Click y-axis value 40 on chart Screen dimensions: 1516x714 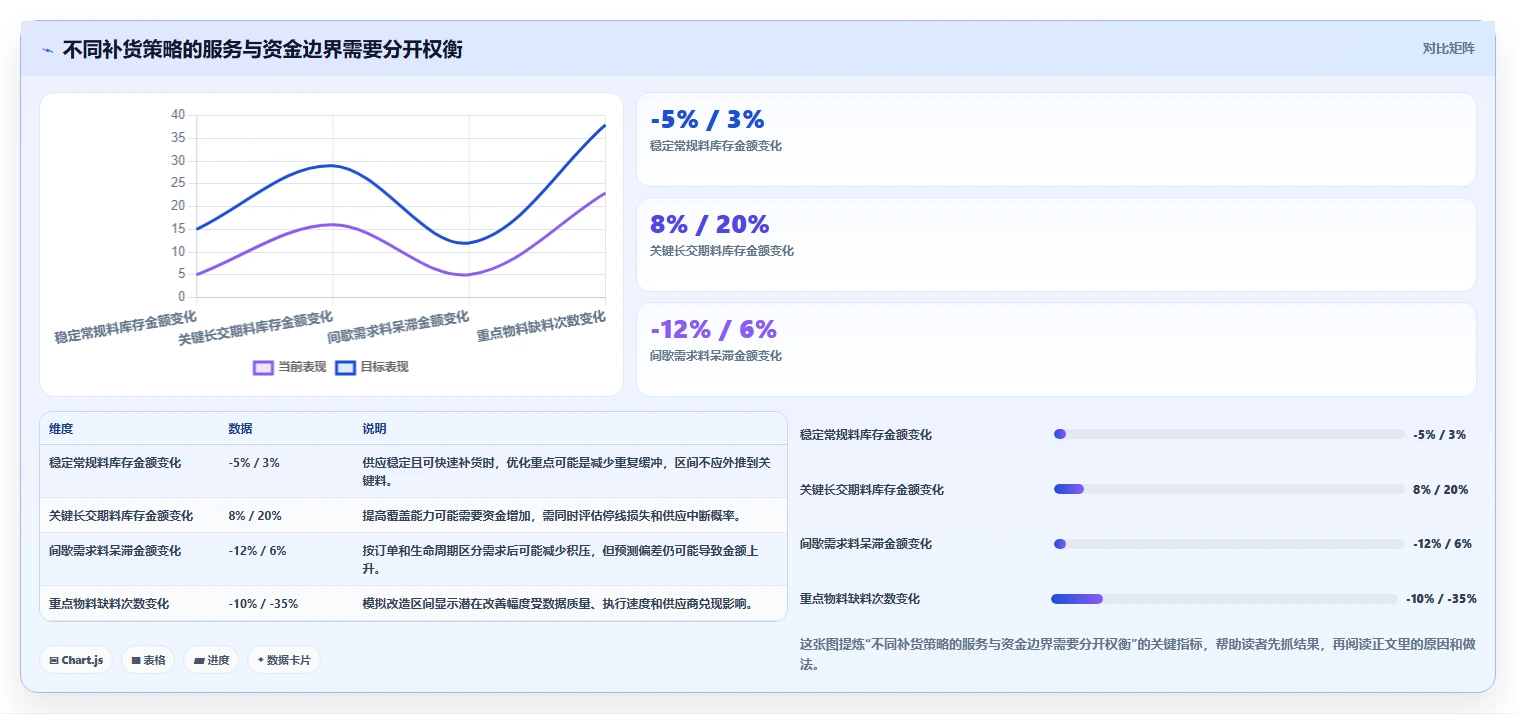tap(178, 115)
